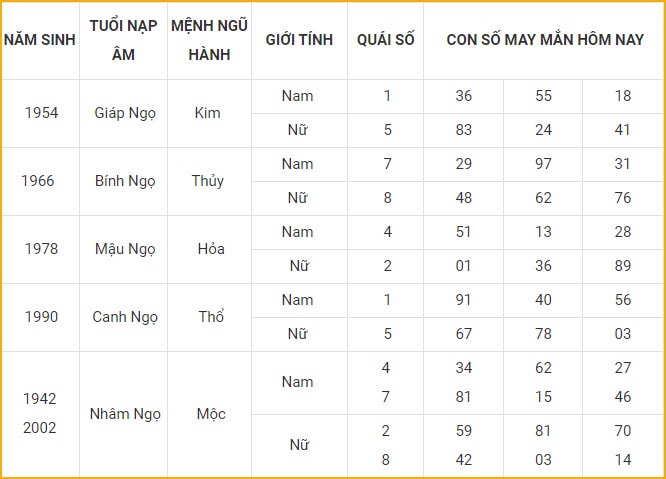Click the NĂM SINH column header
The width and height of the screenshot is (666, 479).
point(40,40)
